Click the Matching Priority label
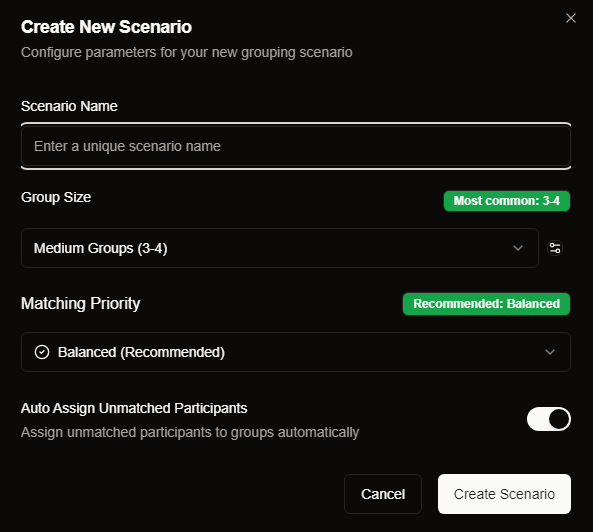 click(81, 304)
